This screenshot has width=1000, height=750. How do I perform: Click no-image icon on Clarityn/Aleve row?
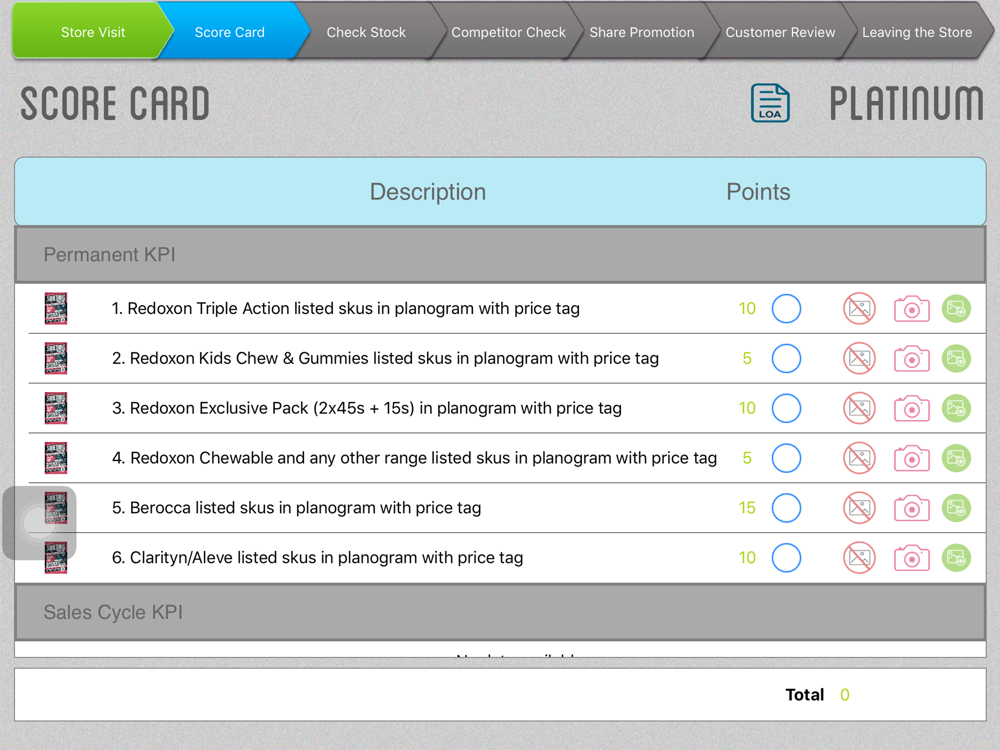point(859,558)
